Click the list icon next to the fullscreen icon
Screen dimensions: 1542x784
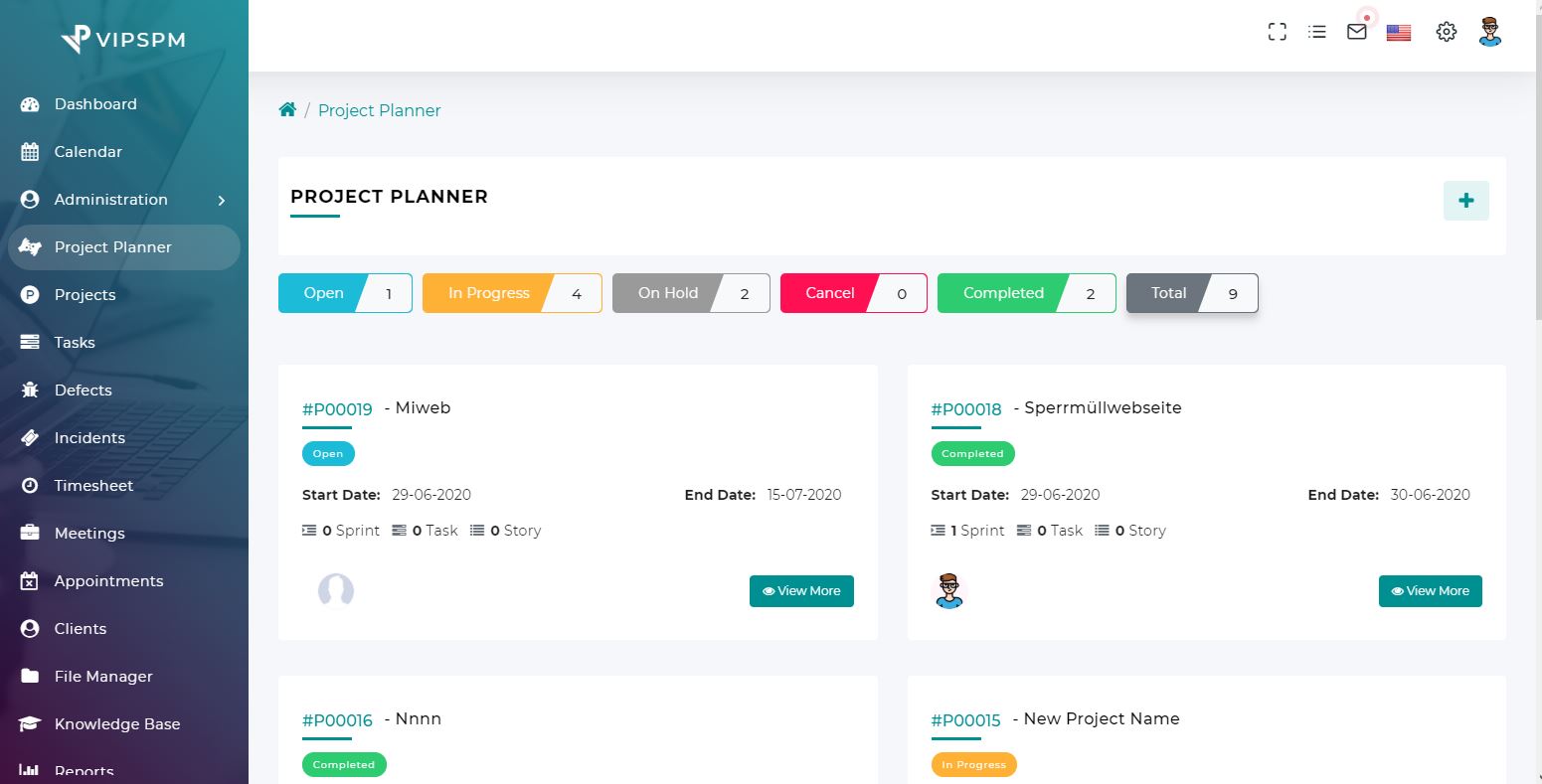pos(1316,31)
